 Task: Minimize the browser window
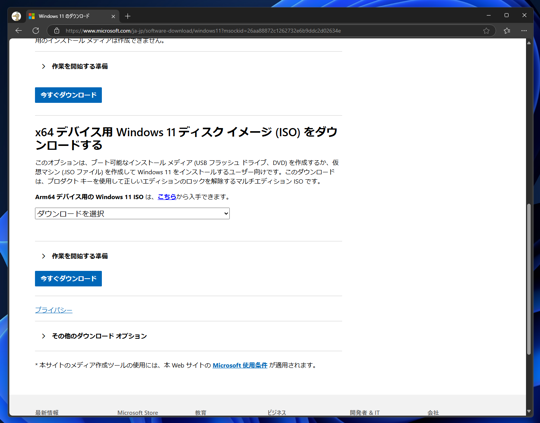[x=488, y=16]
